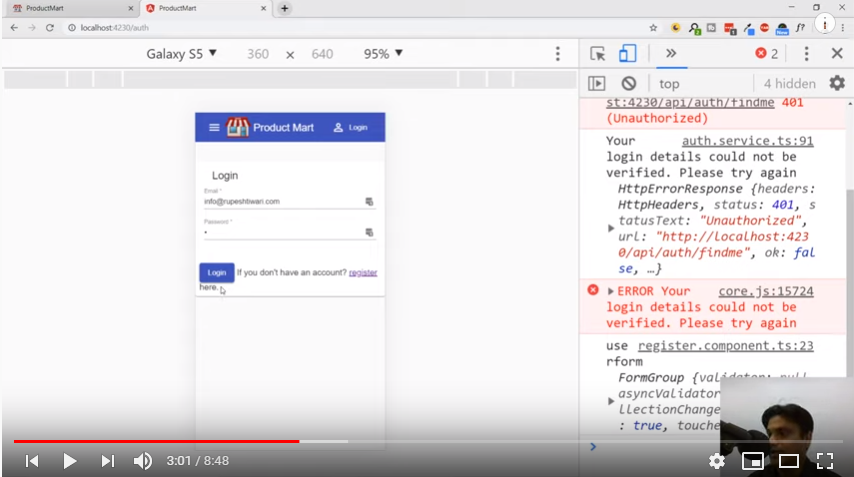Open the register link
Image resolution: width=854 pixels, height=477 pixels.
363,273
